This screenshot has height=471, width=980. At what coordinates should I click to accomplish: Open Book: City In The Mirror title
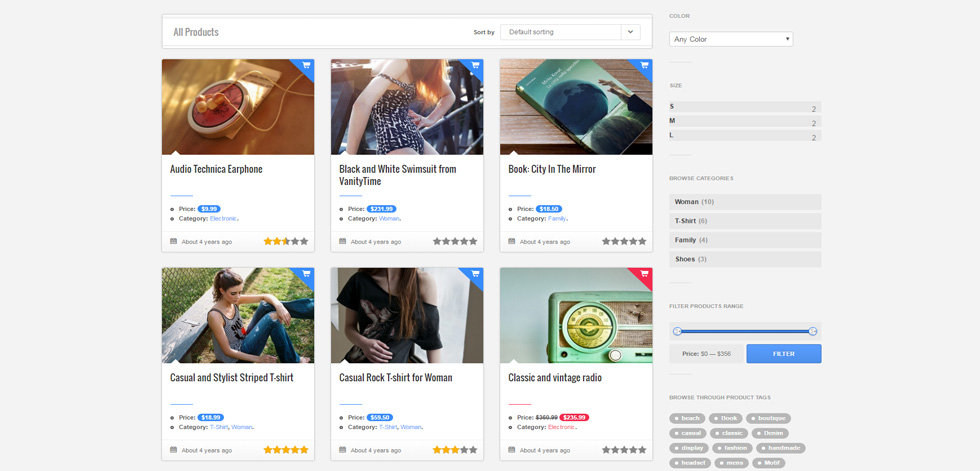click(552, 169)
